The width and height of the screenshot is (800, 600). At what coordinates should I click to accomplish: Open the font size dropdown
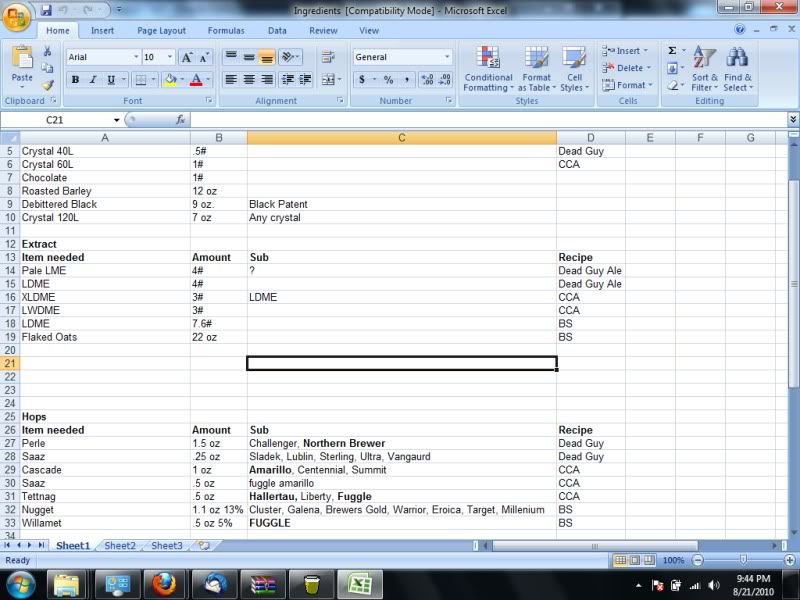(x=170, y=57)
